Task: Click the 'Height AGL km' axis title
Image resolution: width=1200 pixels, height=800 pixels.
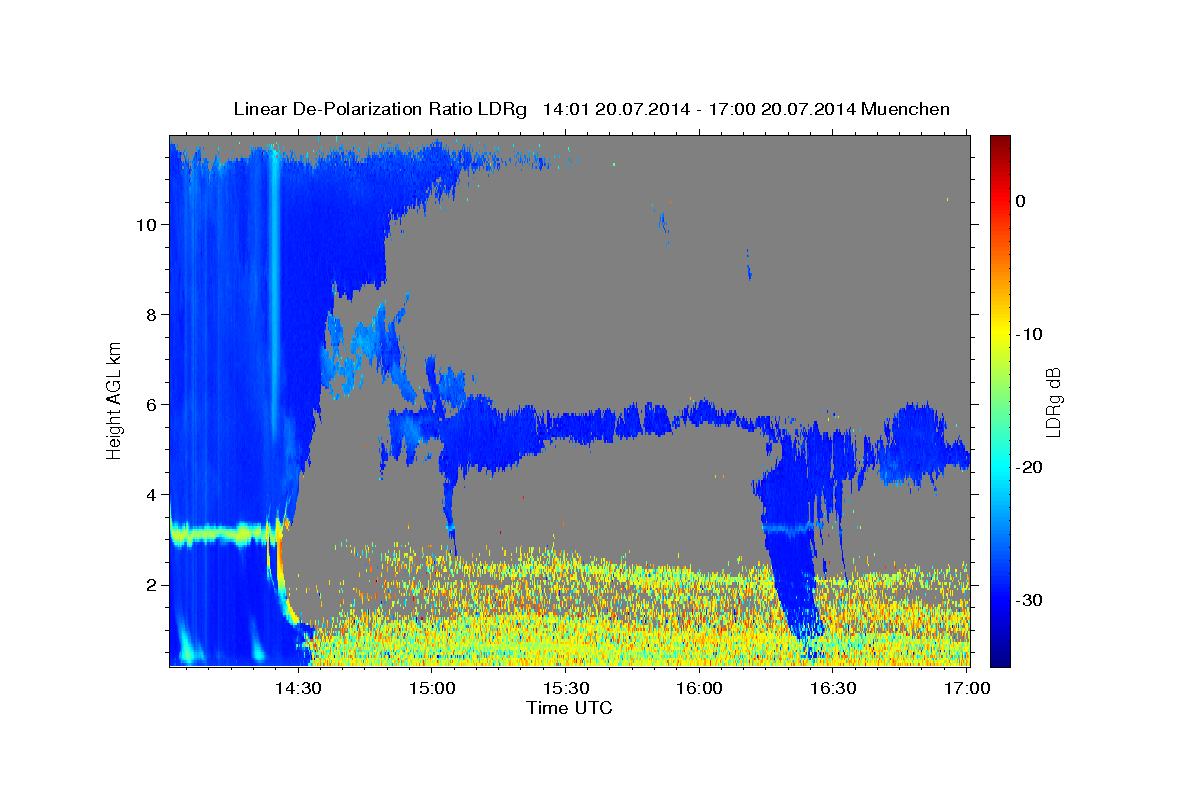Action: tap(115, 400)
